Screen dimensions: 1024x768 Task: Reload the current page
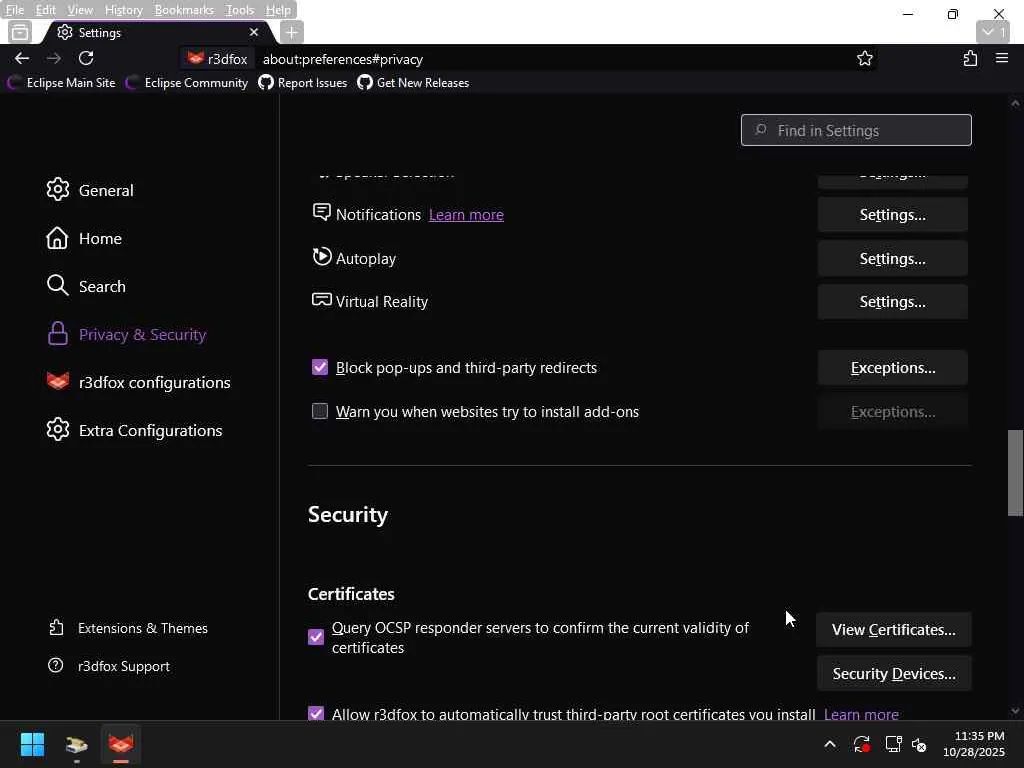pos(86,58)
